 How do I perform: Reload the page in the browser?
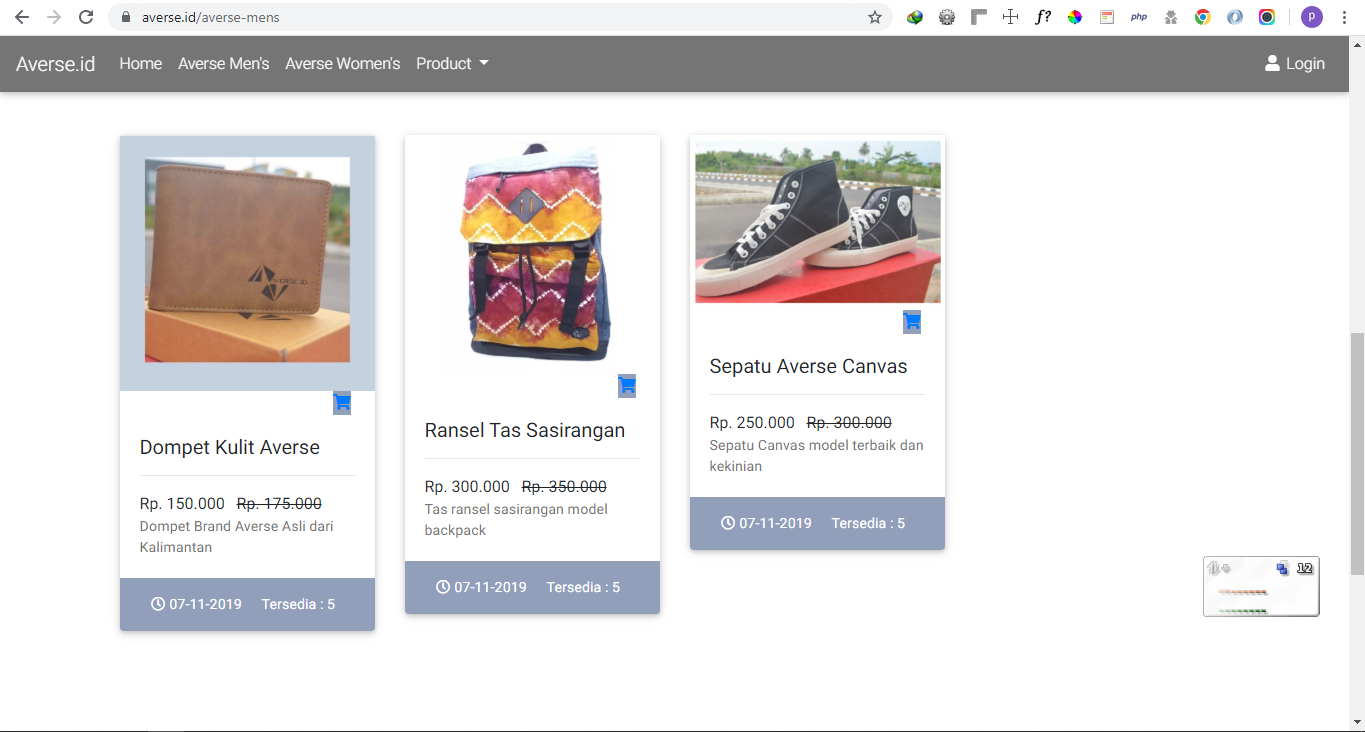pyautogui.click(x=86, y=17)
